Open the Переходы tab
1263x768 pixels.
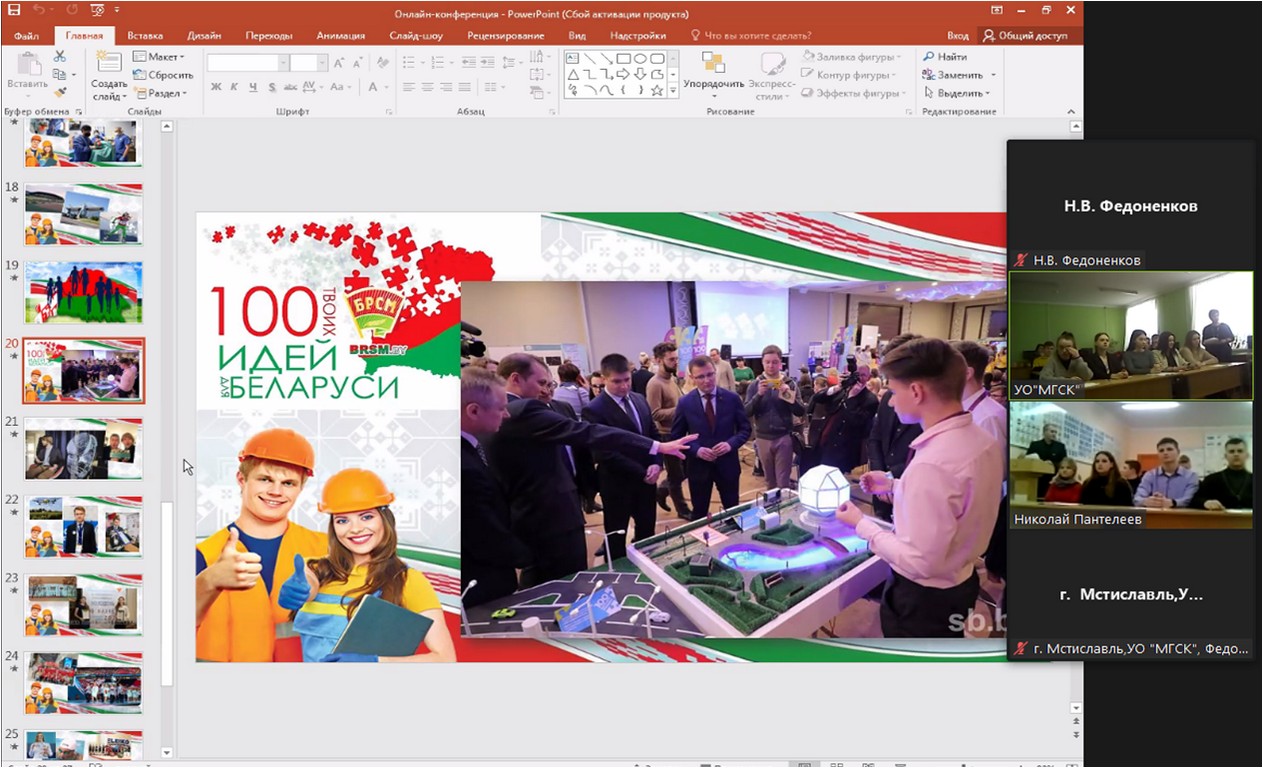click(269, 35)
